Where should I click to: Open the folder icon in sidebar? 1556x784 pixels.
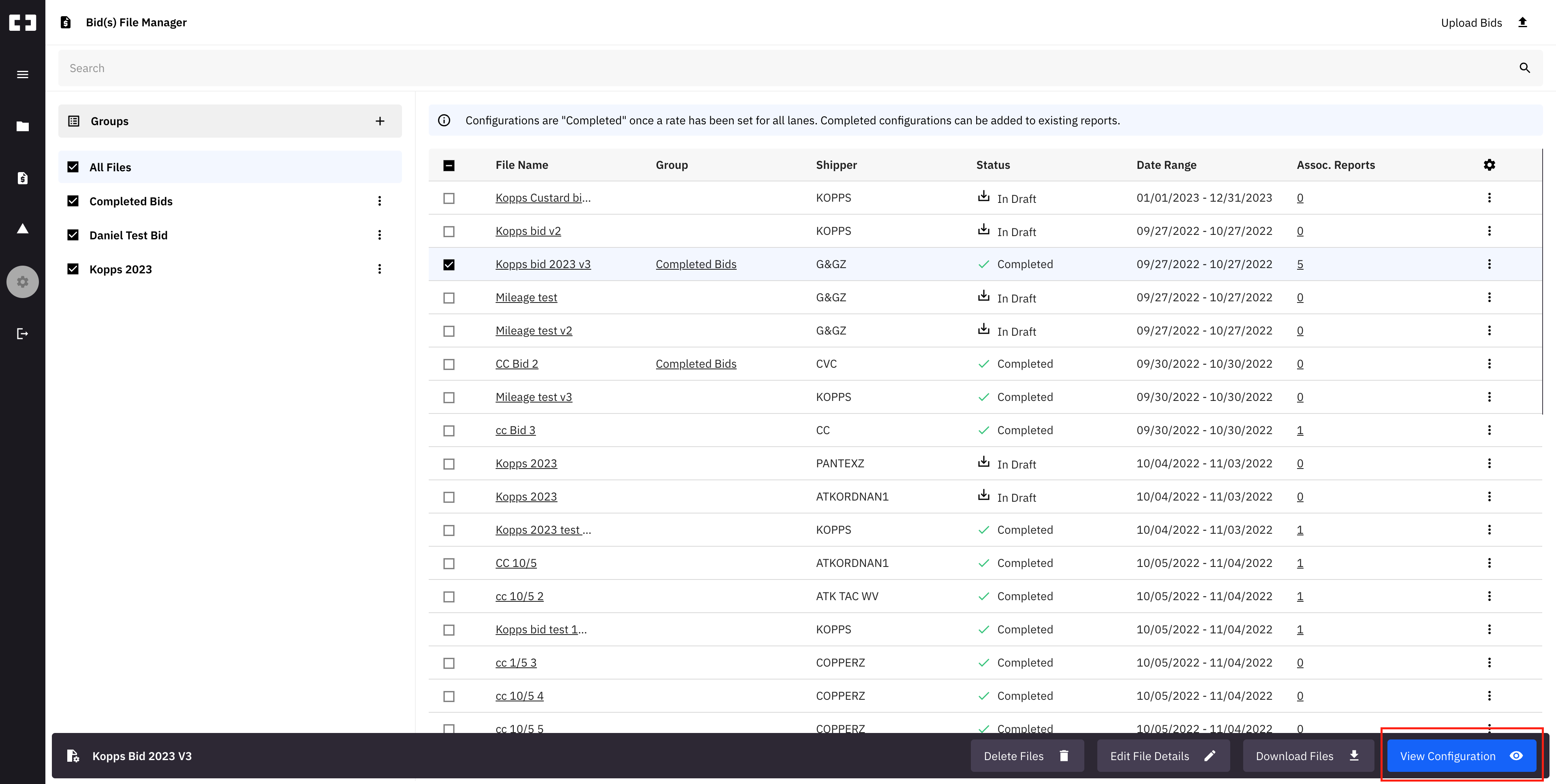[22, 126]
